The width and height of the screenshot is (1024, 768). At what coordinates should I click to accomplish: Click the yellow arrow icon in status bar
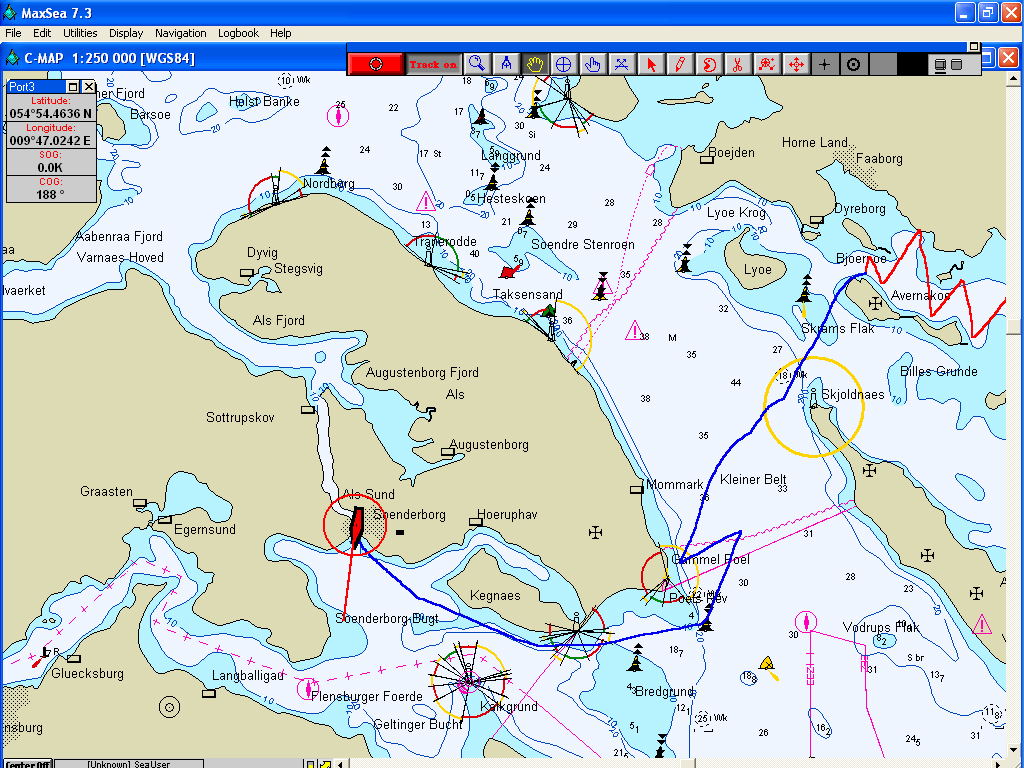pyautogui.click(x=325, y=764)
